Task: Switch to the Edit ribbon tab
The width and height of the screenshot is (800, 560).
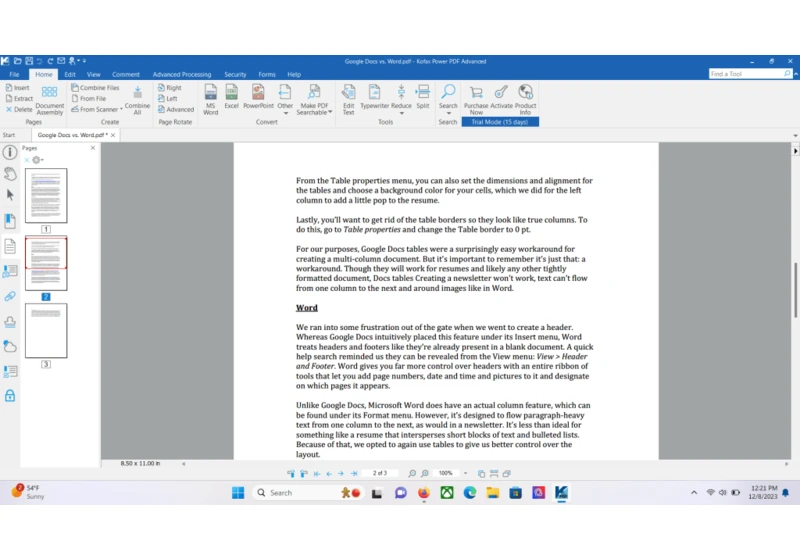Action: 70,74
